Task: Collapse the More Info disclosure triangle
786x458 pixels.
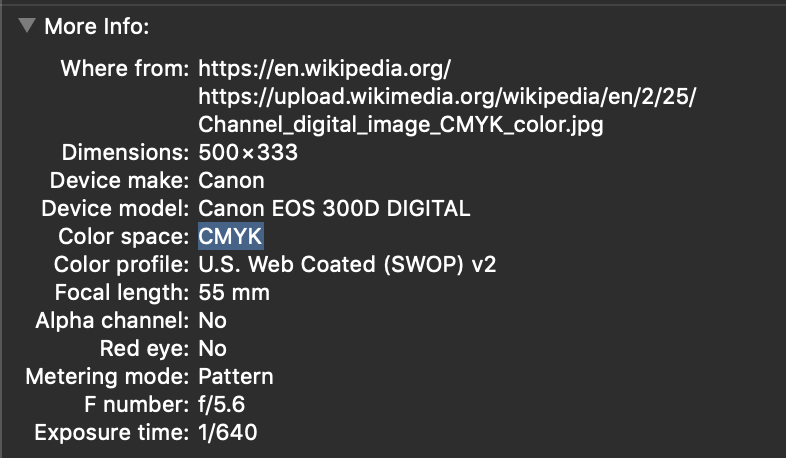Action: point(27,26)
